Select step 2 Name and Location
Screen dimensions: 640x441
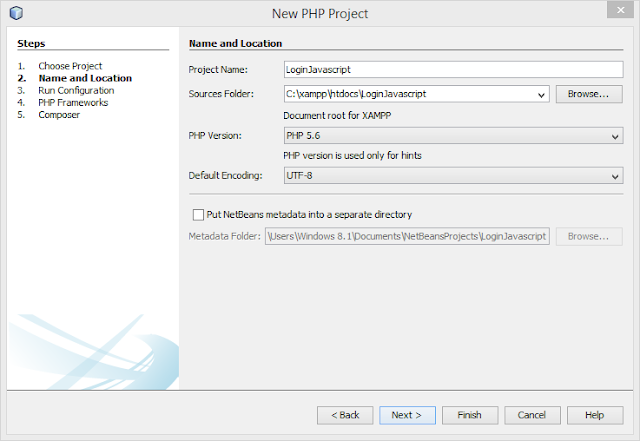coord(85,78)
